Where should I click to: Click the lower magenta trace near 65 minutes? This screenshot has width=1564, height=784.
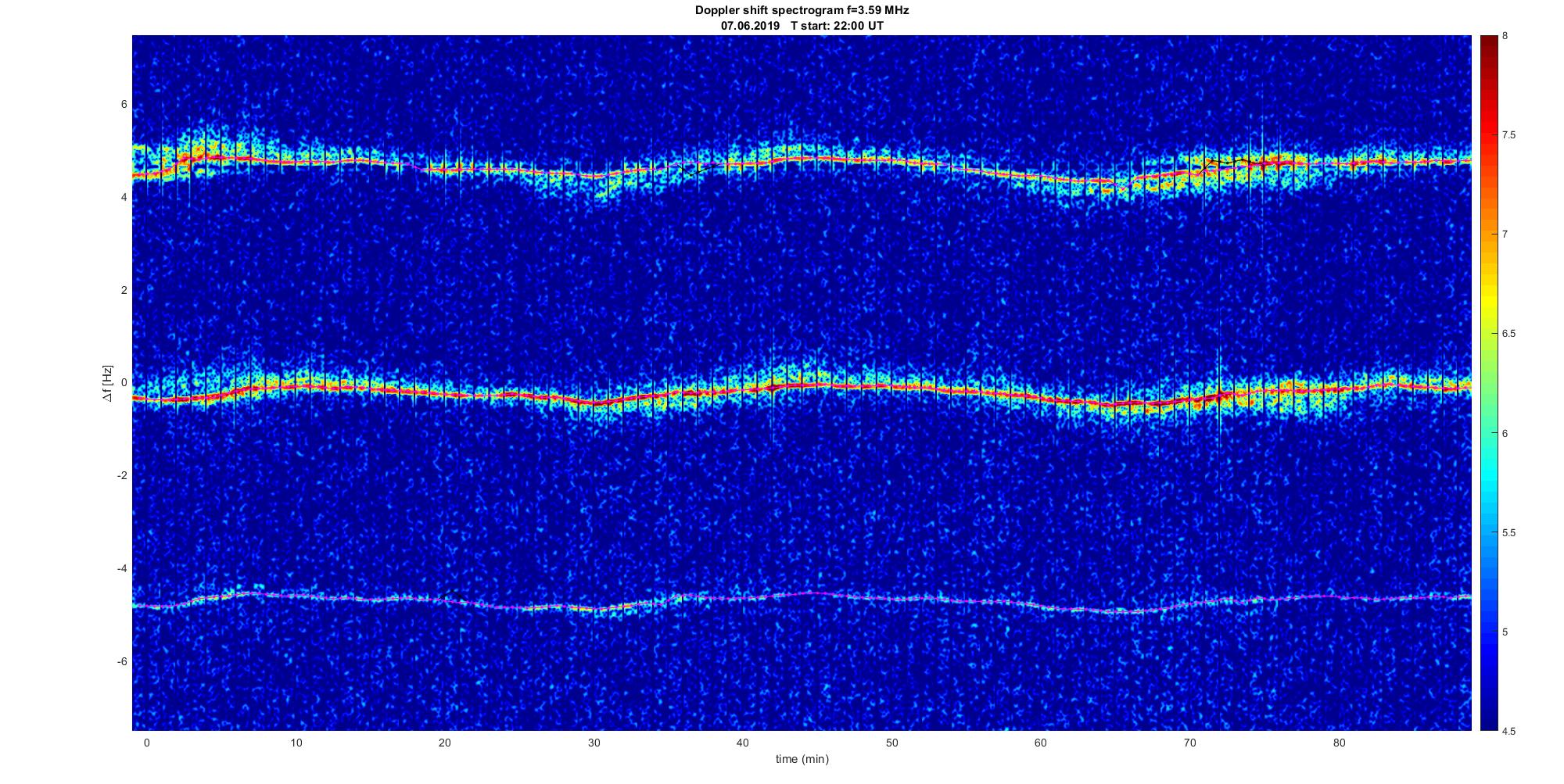1116,611
